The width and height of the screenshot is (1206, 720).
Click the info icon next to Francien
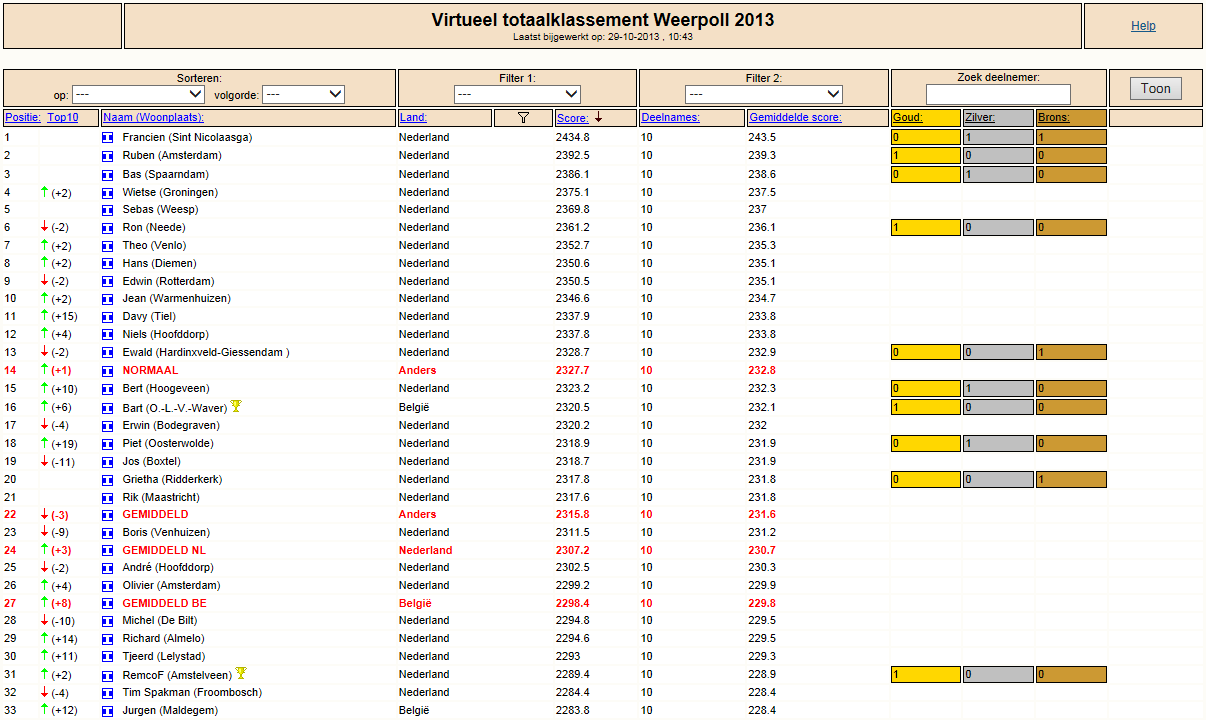(x=108, y=137)
